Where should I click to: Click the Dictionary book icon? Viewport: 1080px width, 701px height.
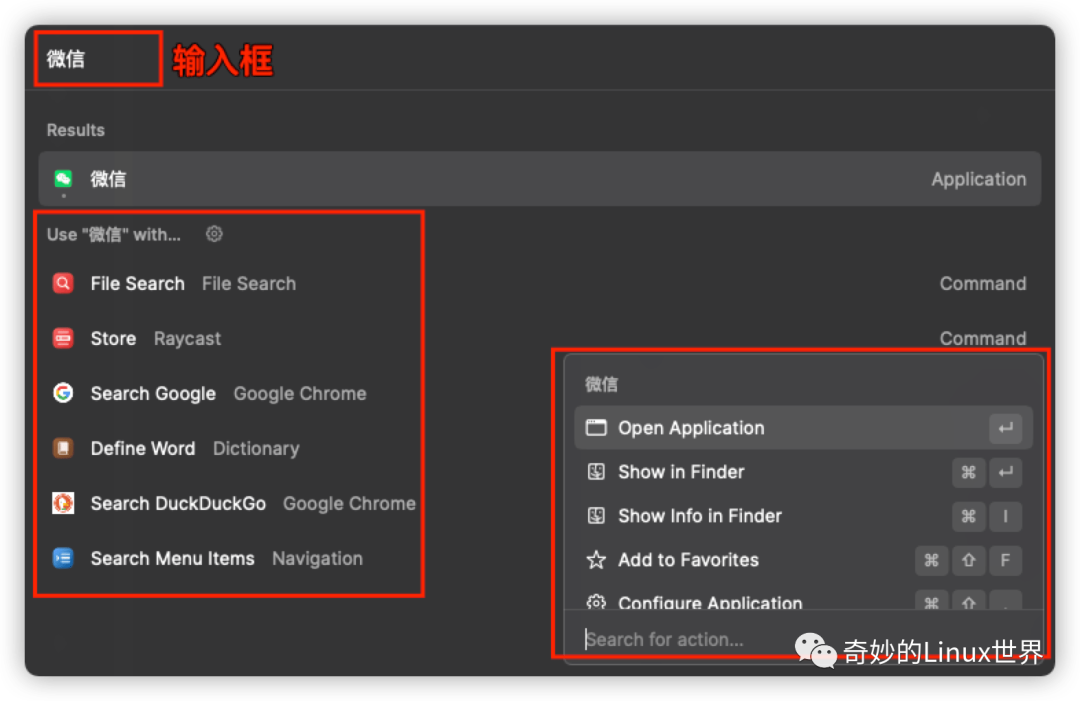tap(63, 448)
